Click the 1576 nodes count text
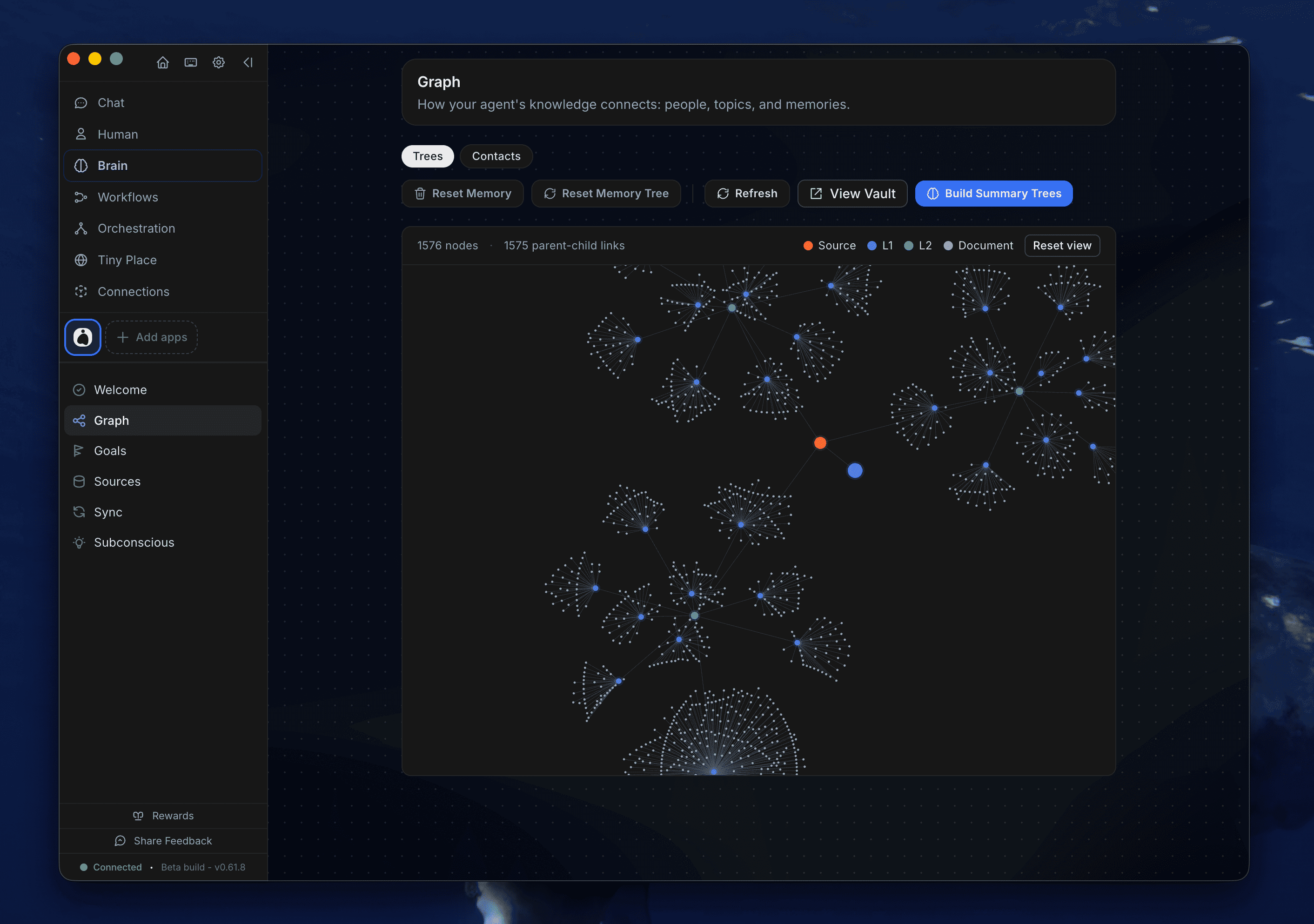 click(448, 246)
